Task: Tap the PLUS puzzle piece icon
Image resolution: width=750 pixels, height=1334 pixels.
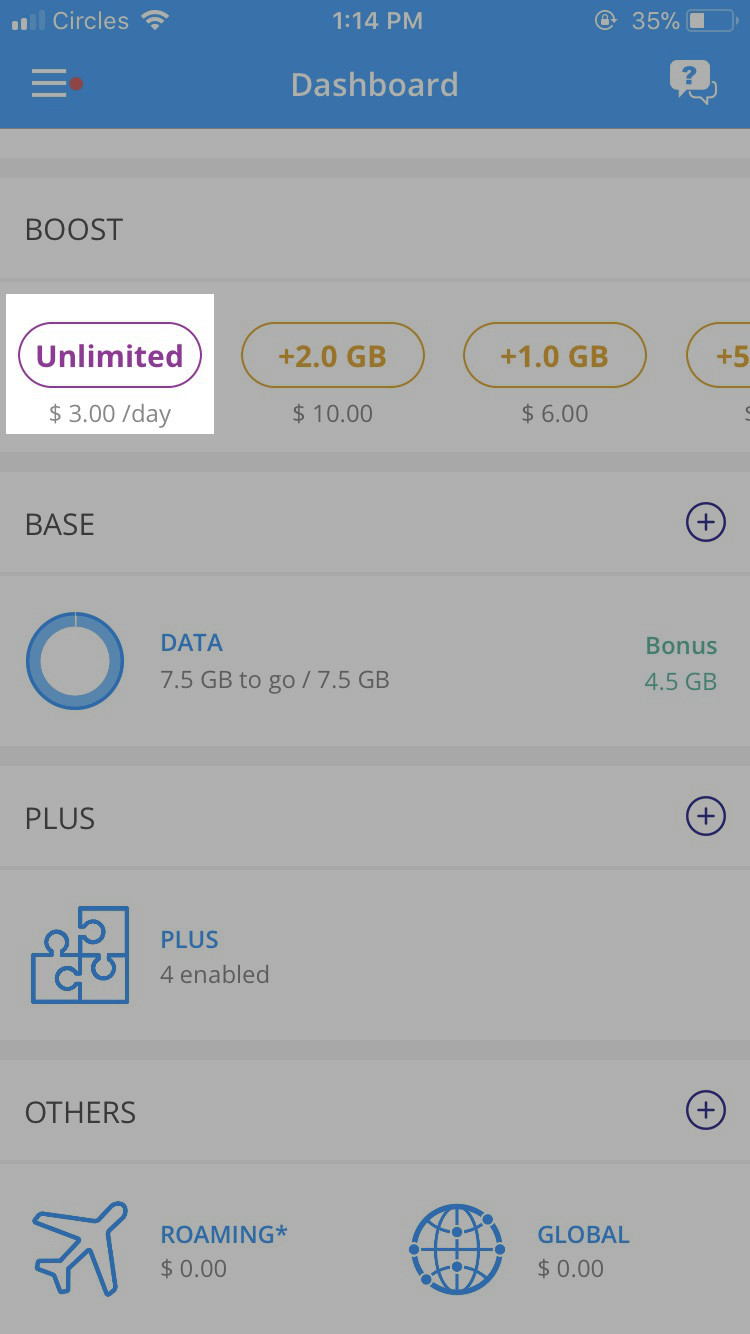Action: (x=80, y=954)
